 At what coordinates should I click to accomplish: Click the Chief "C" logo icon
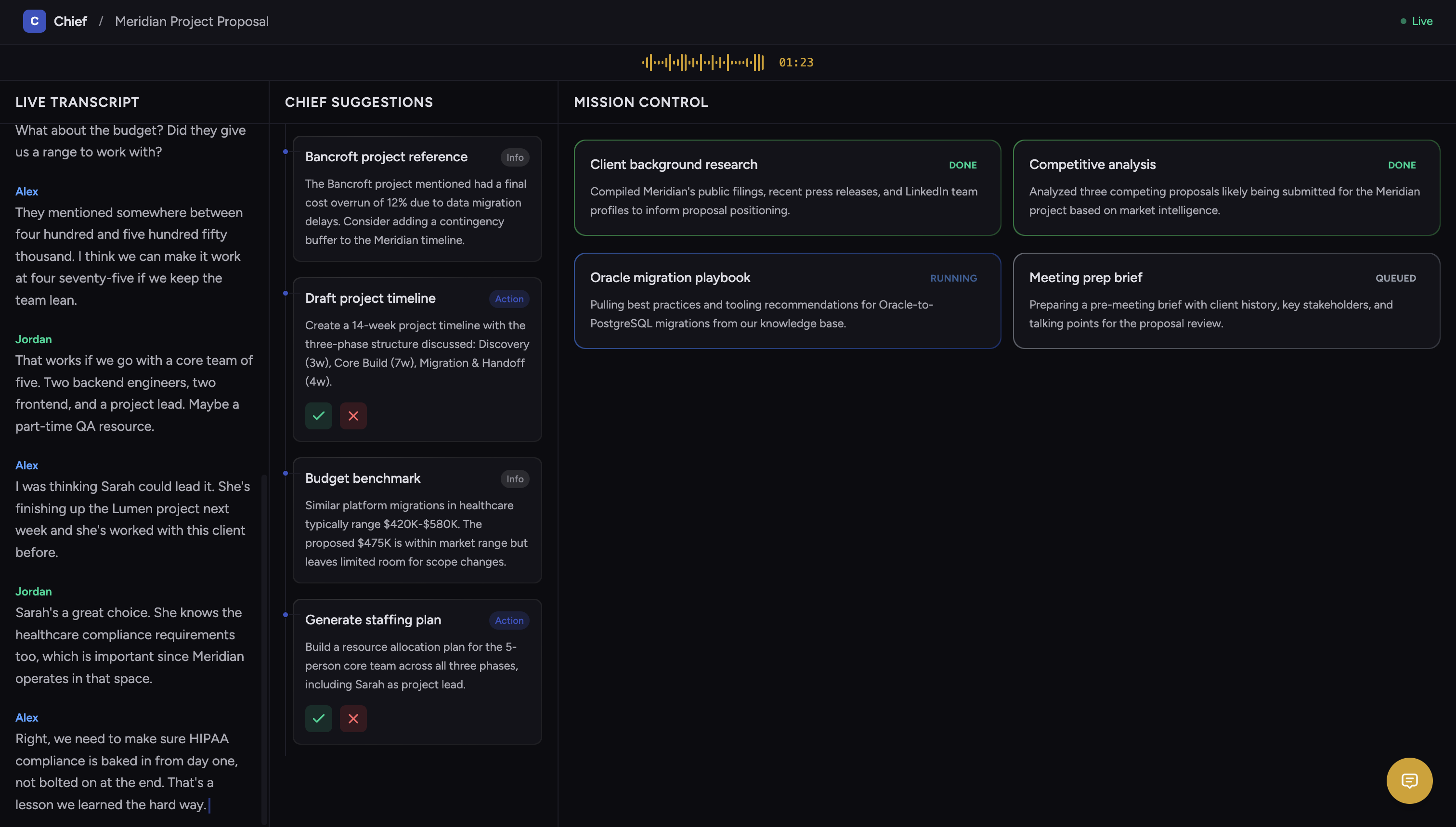(35, 21)
